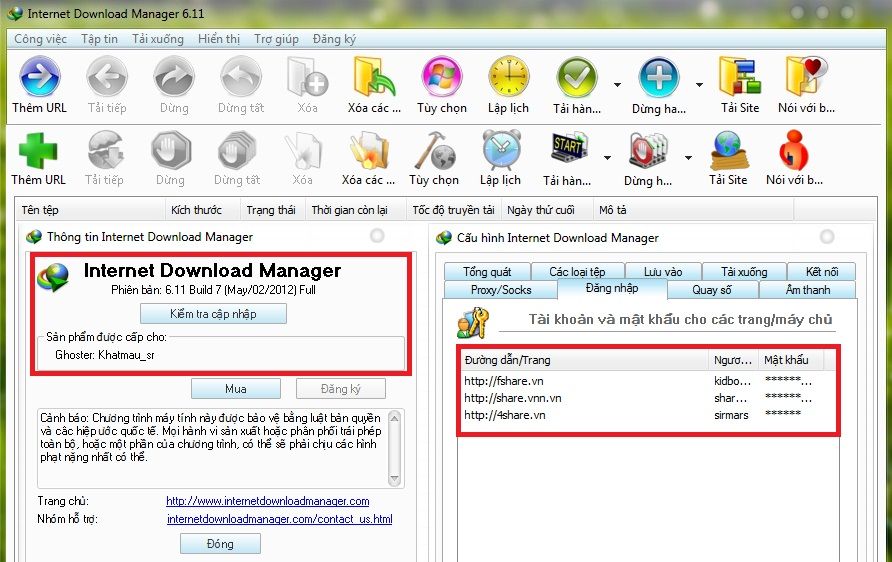This screenshot has width=892, height=562.
Task: Click scrollbar up arrow in the warning text box
Action: pyautogui.click(x=394, y=418)
